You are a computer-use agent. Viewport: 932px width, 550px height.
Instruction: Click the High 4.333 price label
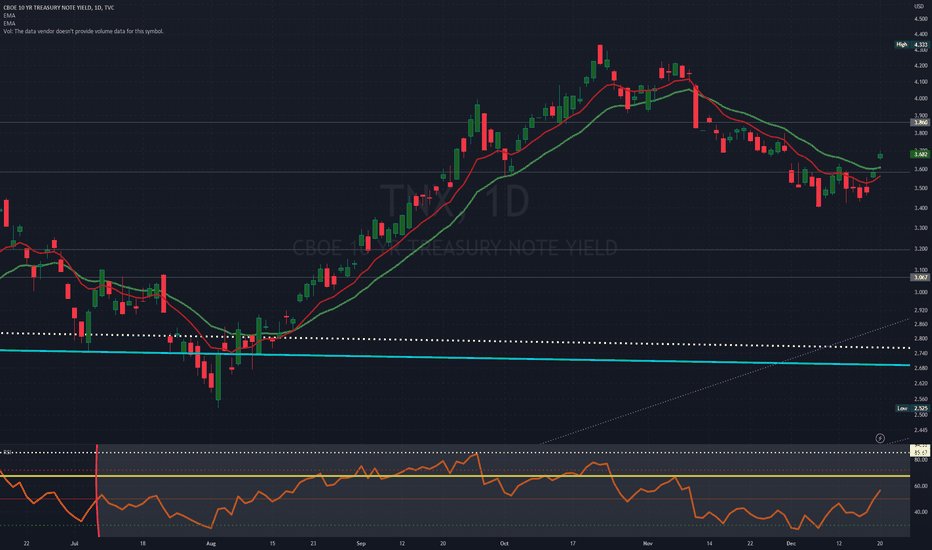[x=912, y=45]
